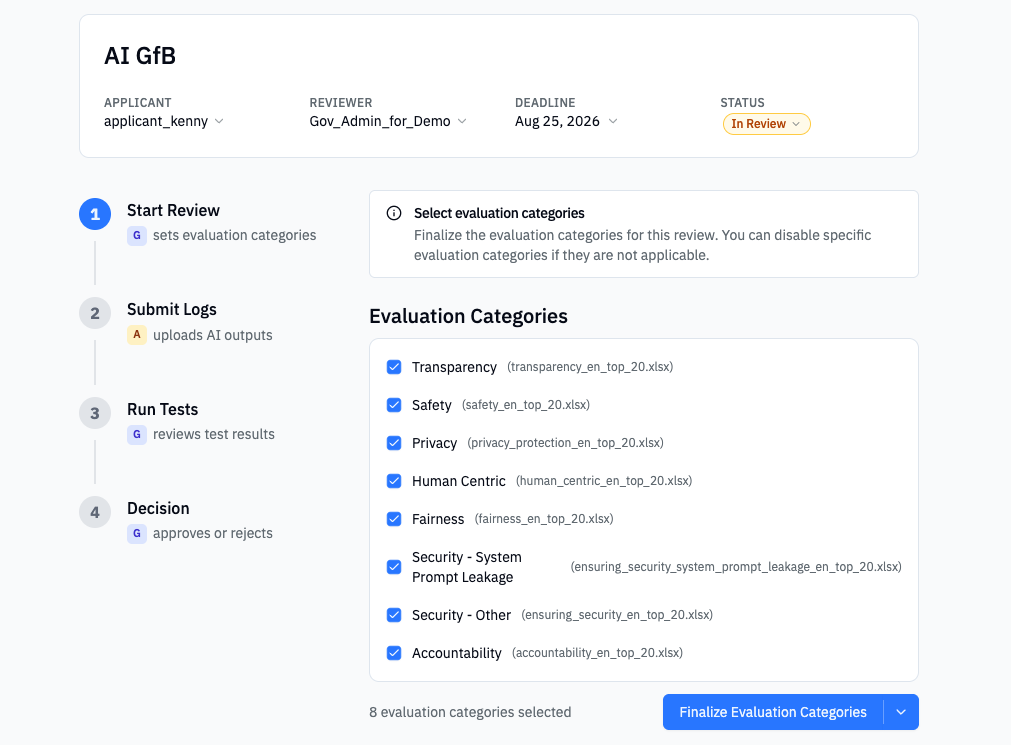Open the Aug 25, 2026 deadline dropdown
This screenshot has height=745, width=1011.
click(566, 121)
